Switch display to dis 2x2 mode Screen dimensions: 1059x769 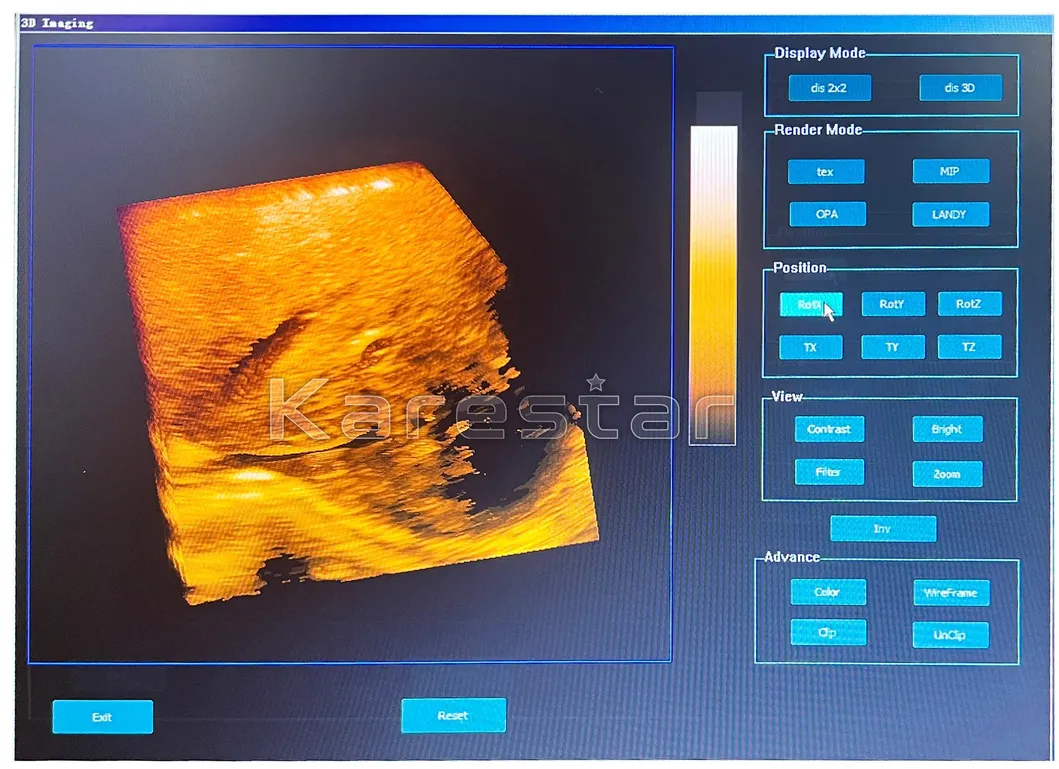coord(829,88)
